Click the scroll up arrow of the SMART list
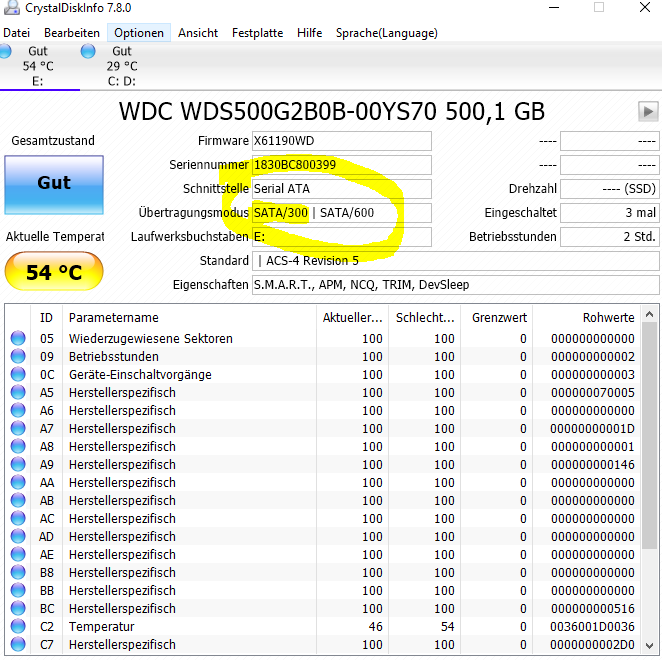Screen dimensions: 662x660 (650, 315)
